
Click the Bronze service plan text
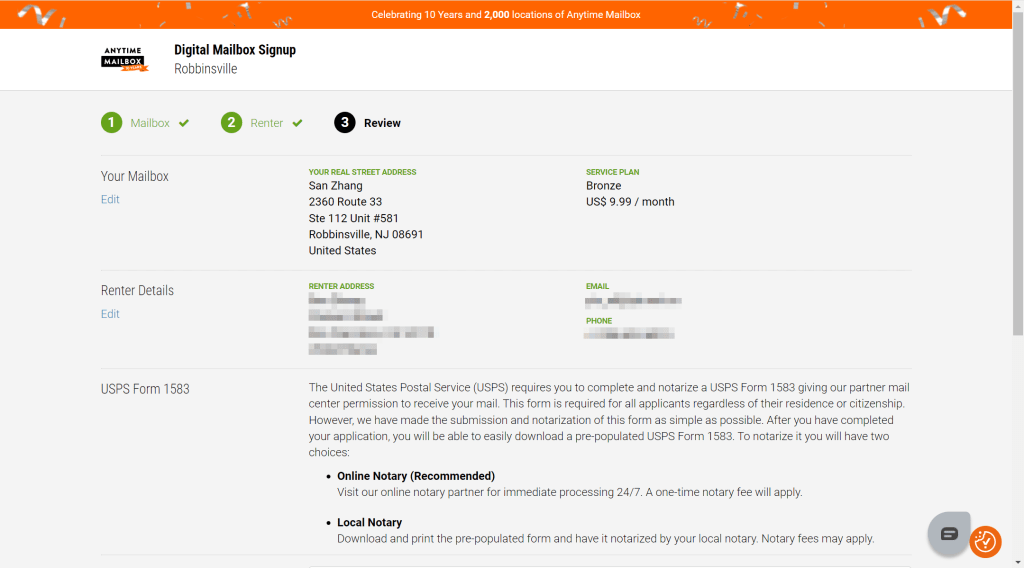[x=603, y=185]
